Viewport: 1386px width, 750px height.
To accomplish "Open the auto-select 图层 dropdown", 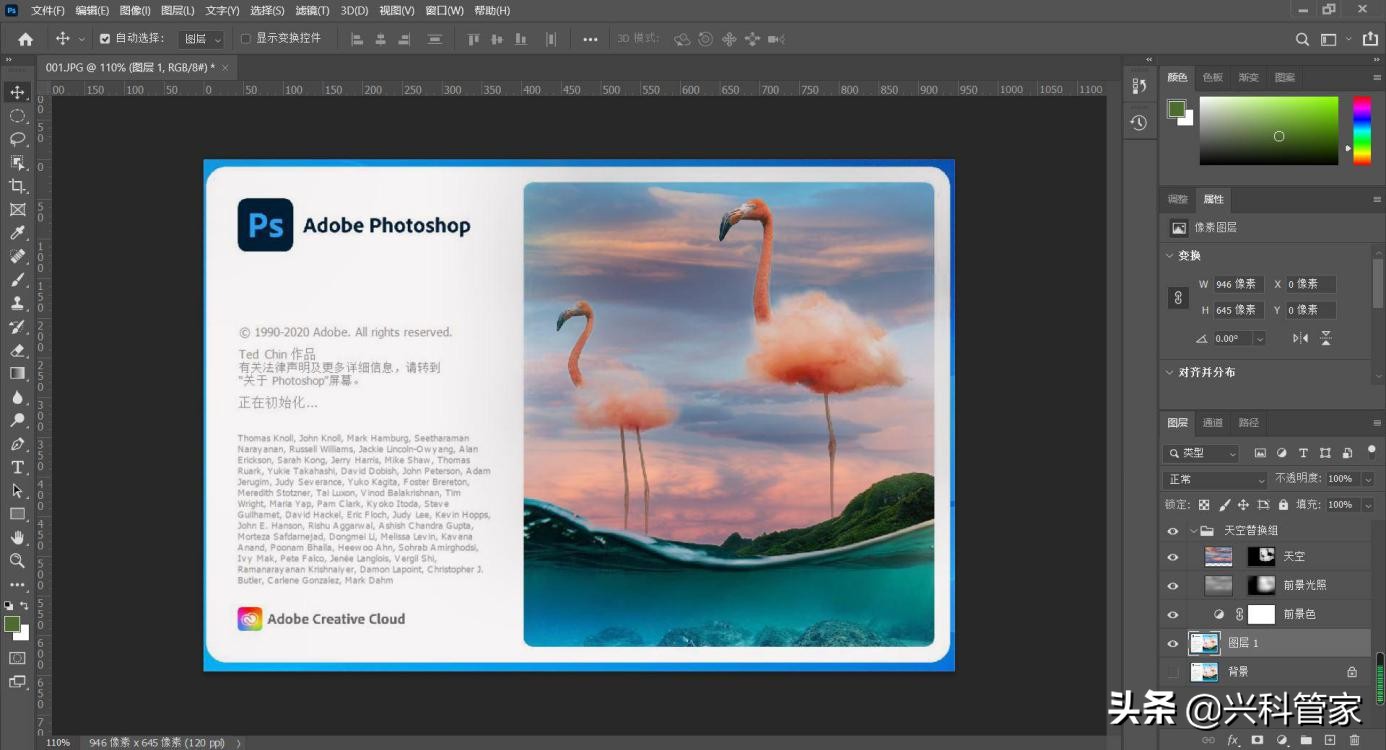I will (x=201, y=39).
